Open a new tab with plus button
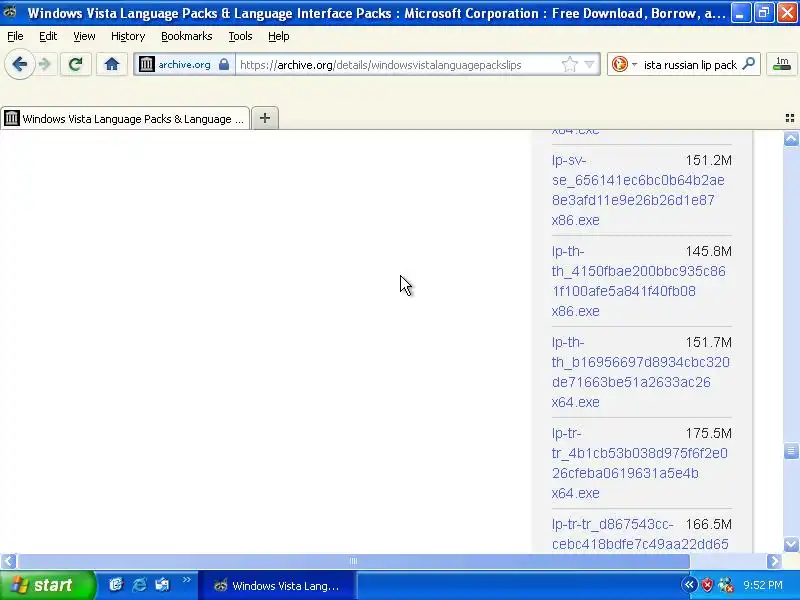The image size is (800, 600). [x=265, y=118]
